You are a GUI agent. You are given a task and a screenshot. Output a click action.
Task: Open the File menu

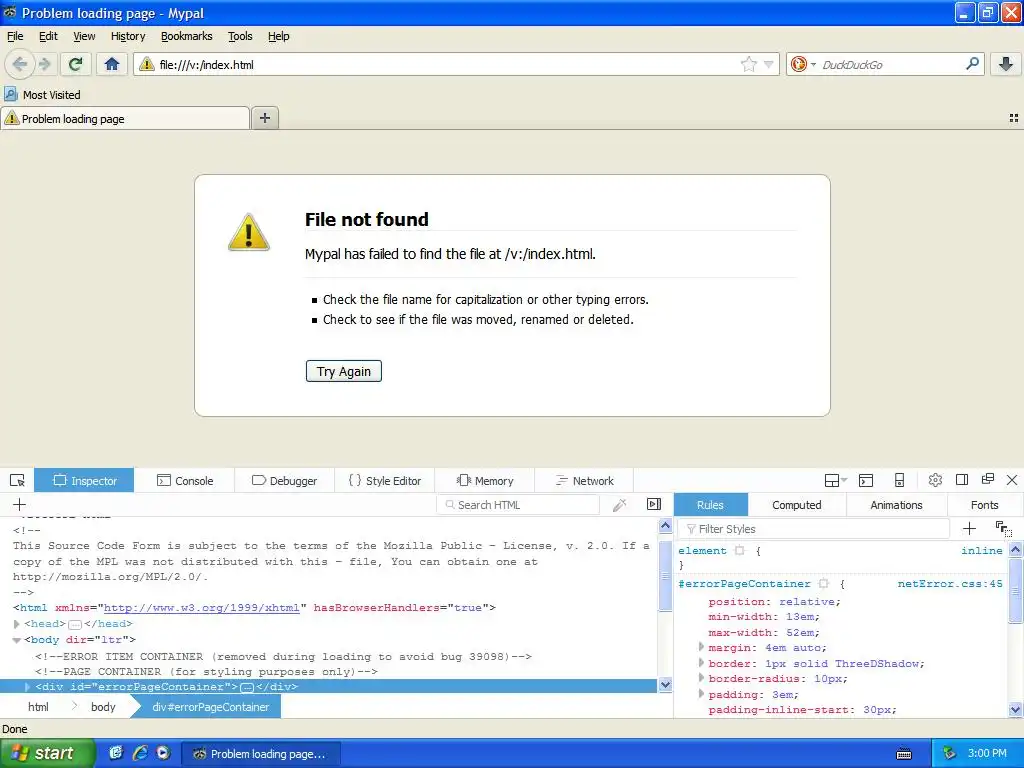[15, 36]
